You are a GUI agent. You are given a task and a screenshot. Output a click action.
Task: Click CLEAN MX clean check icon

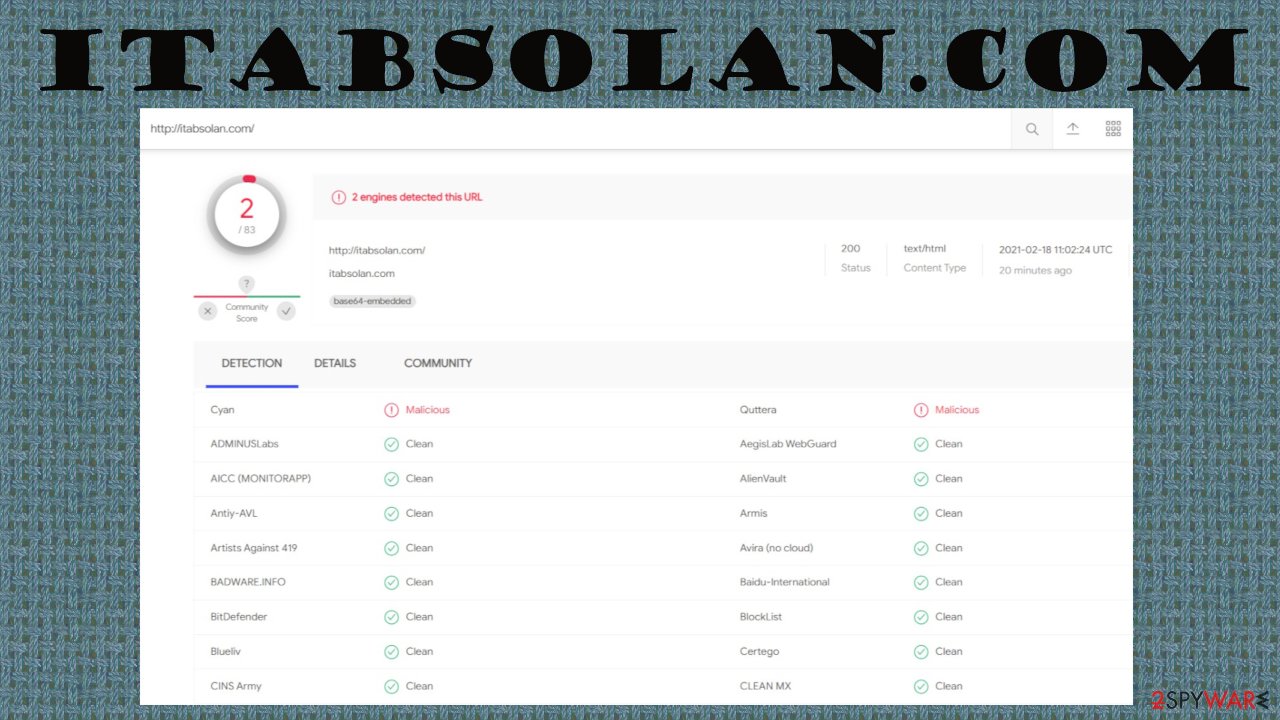tap(921, 686)
